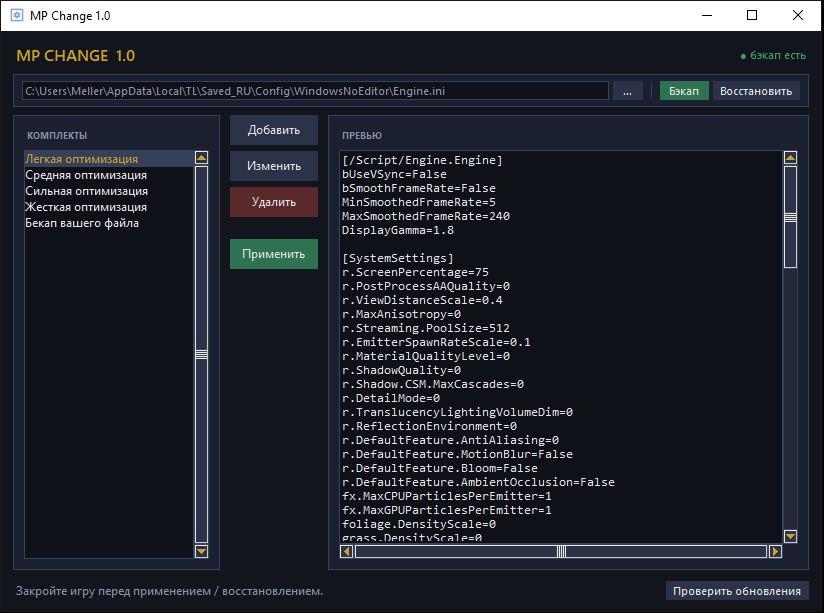Click the [SystemSettings] section line
Screen dimensions: 824x613
(398, 258)
